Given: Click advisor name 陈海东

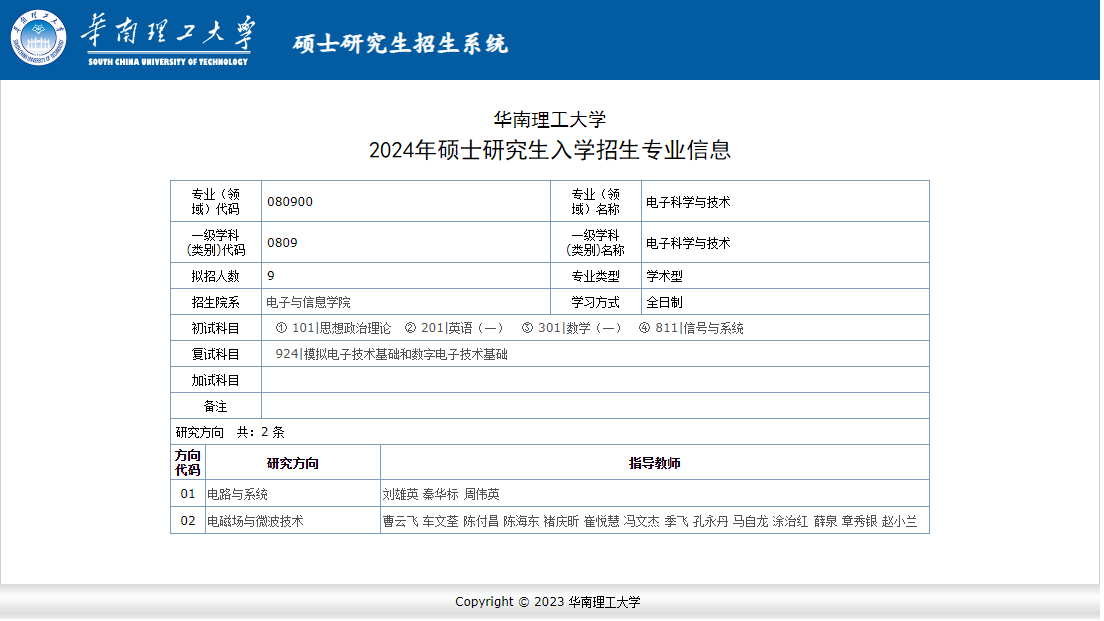Looking at the screenshot, I should click(x=521, y=522).
